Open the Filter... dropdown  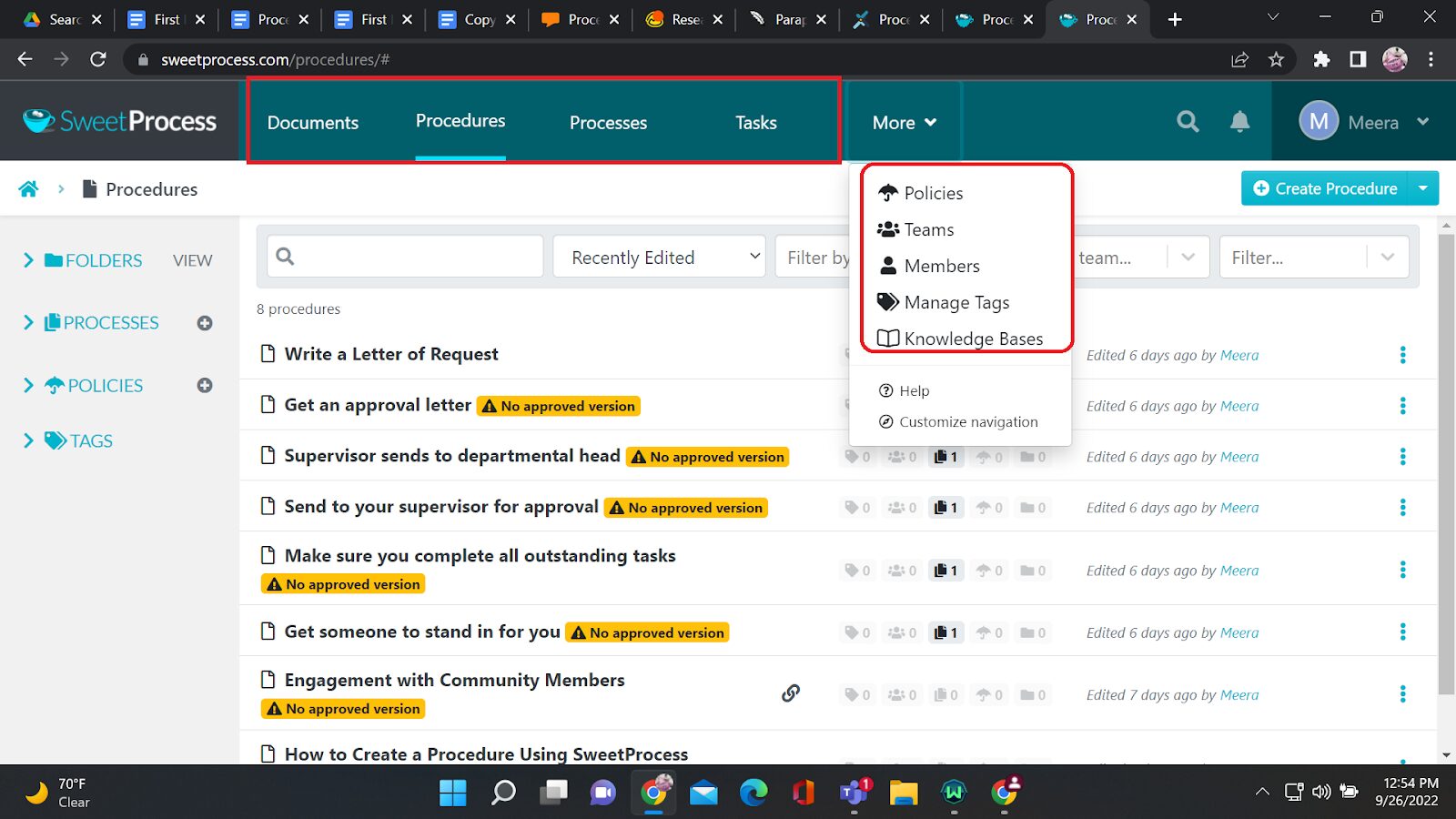(1314, 258)
